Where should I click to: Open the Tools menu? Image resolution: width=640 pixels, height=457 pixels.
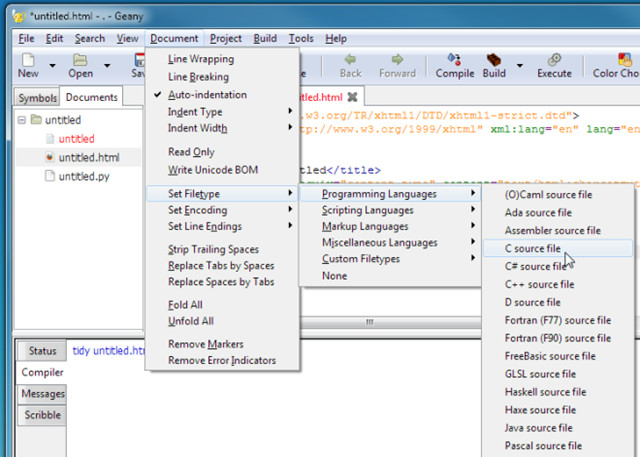tap(301, 38)
